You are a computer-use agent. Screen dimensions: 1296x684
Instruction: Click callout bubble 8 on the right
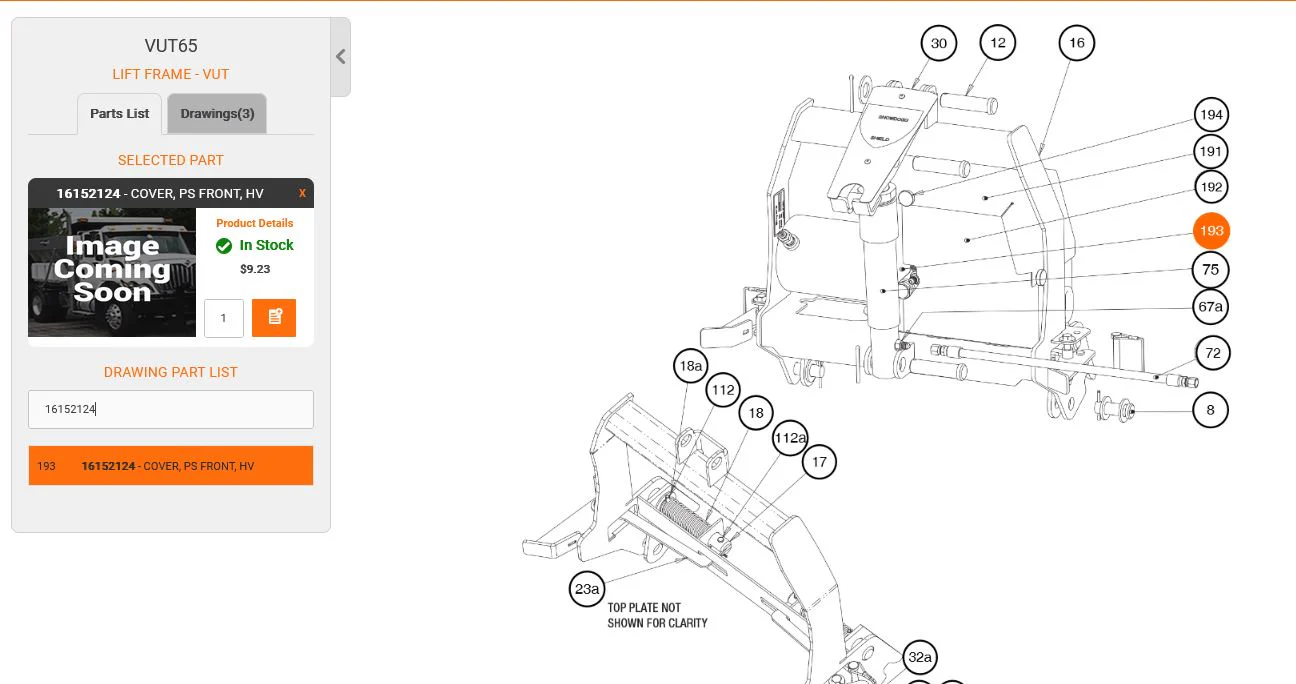coord(1211,410)
